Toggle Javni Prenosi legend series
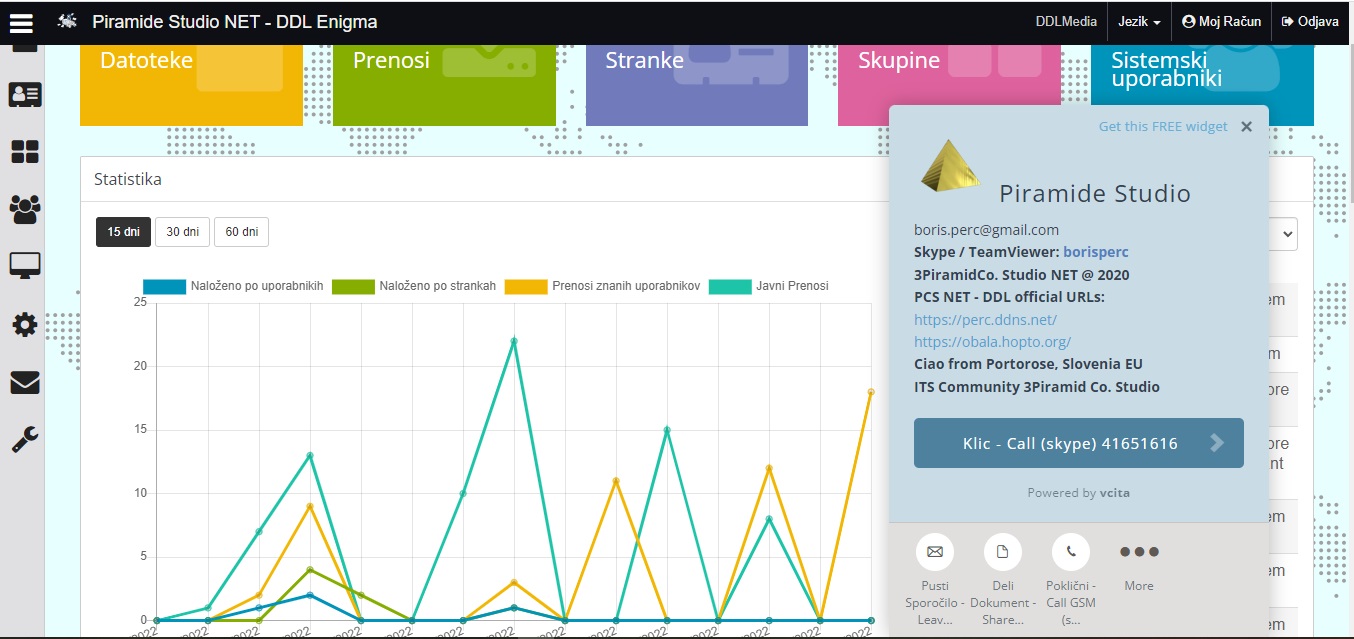1354x639 pixels. tap(769, 287)
